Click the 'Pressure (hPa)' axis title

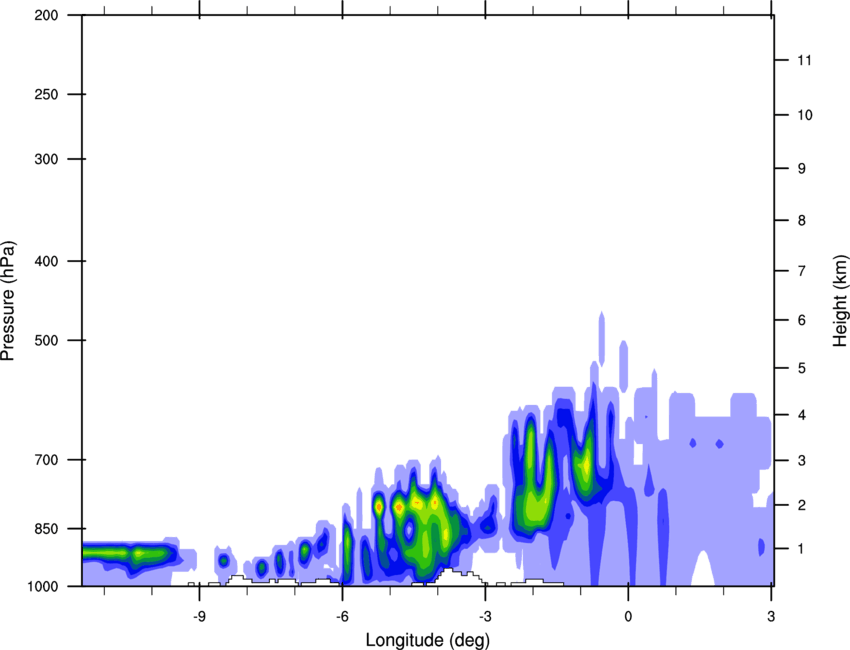[x=8, y=300]
